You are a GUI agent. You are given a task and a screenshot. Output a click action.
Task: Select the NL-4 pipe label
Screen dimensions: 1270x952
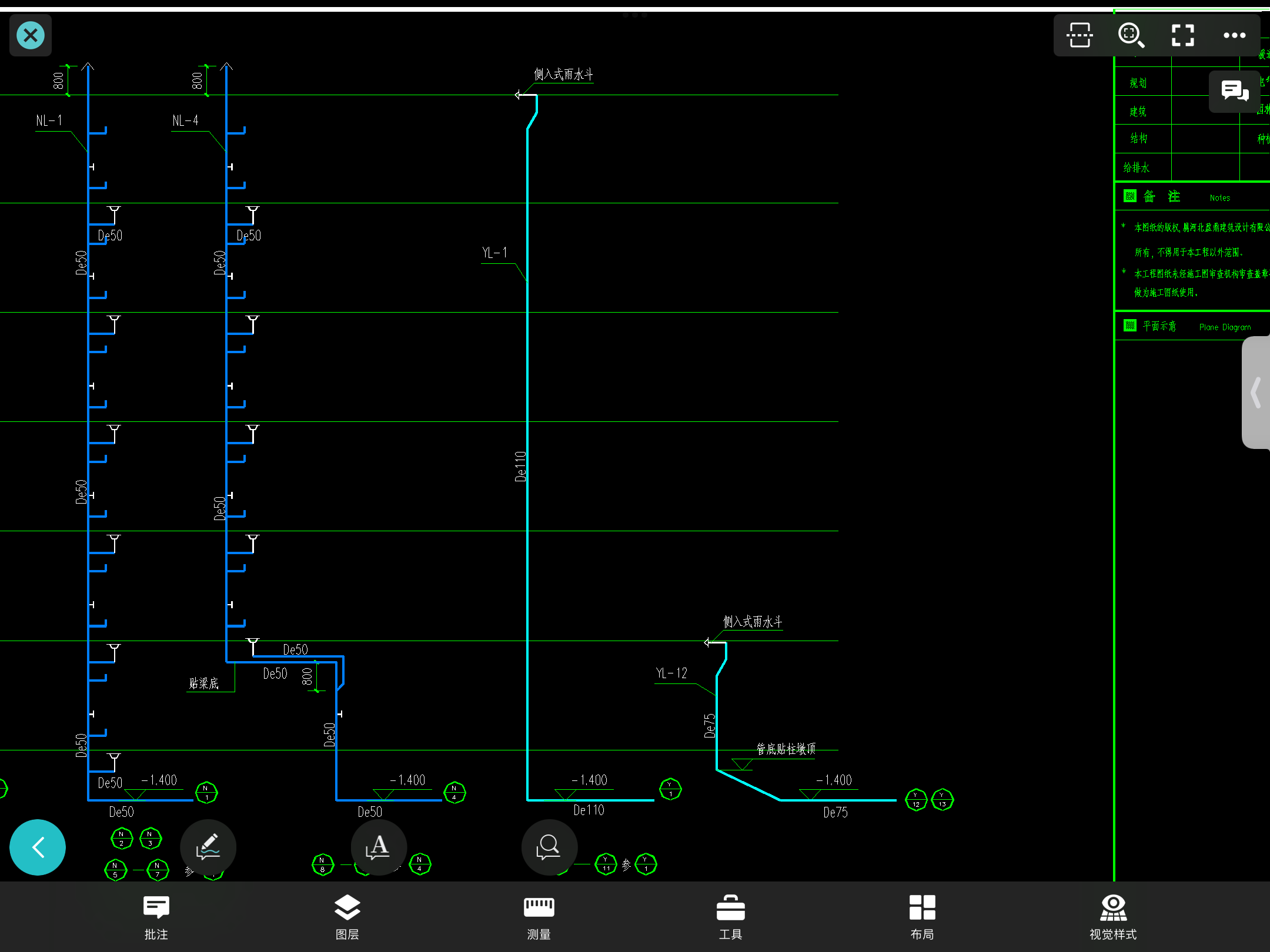coord(185,120)
